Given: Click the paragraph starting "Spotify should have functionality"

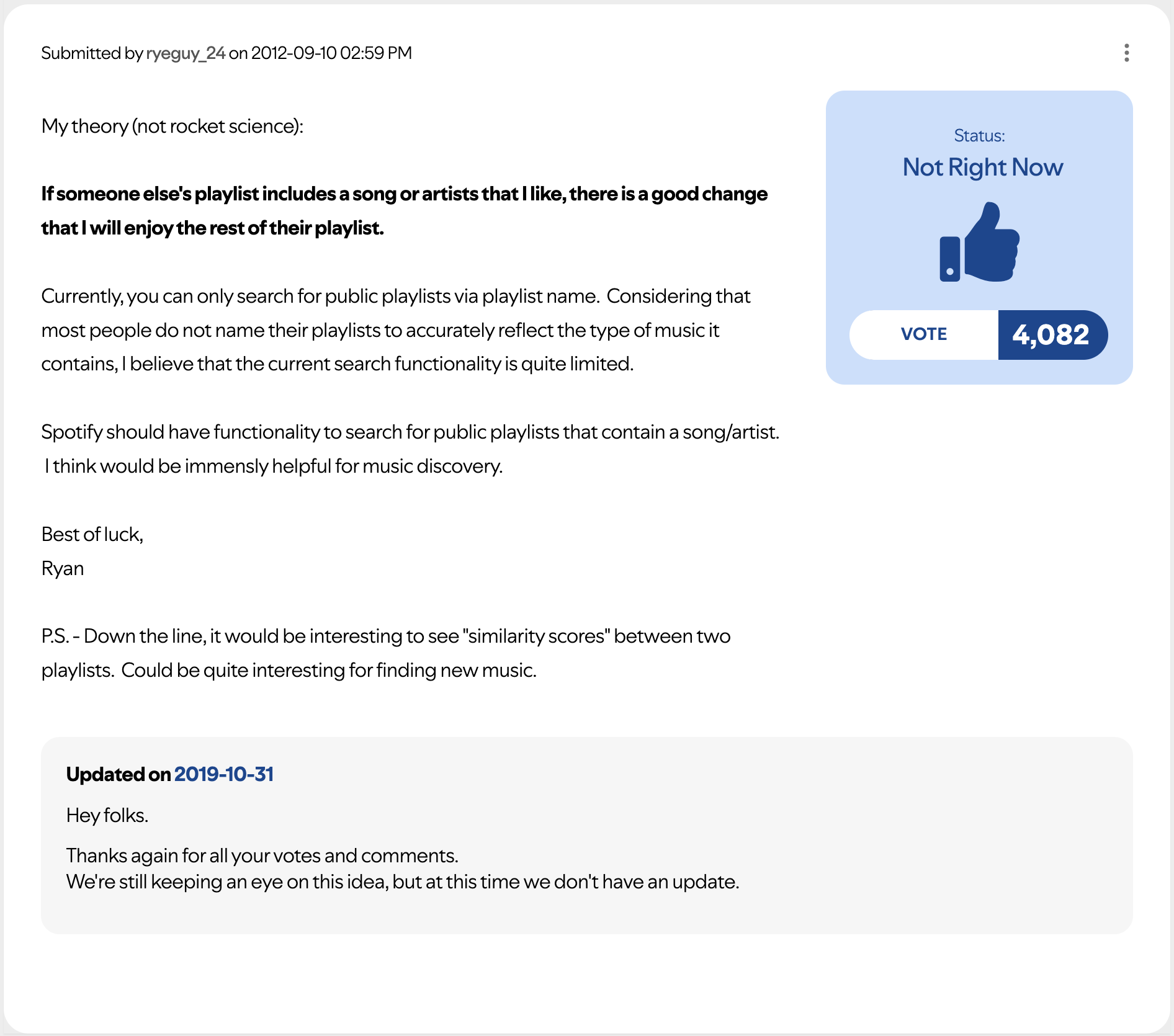Looking at the screenshot, I should pos(410,449).
